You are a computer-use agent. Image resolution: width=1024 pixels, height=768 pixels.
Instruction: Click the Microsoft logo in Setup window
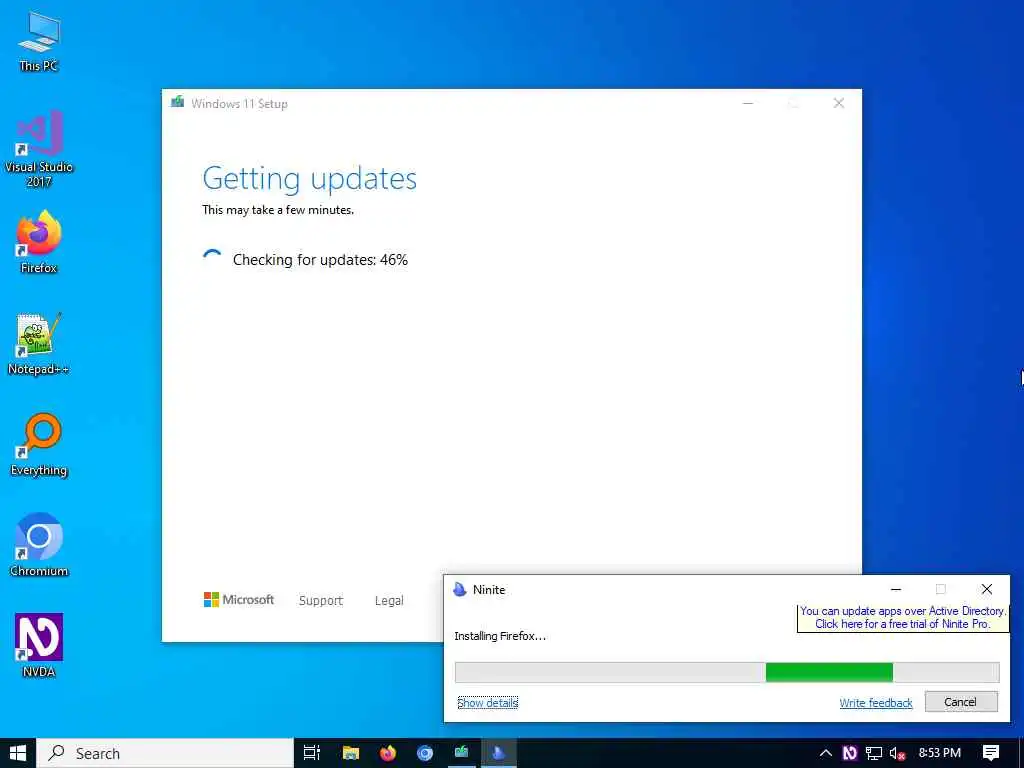click(x=239, y=600)
